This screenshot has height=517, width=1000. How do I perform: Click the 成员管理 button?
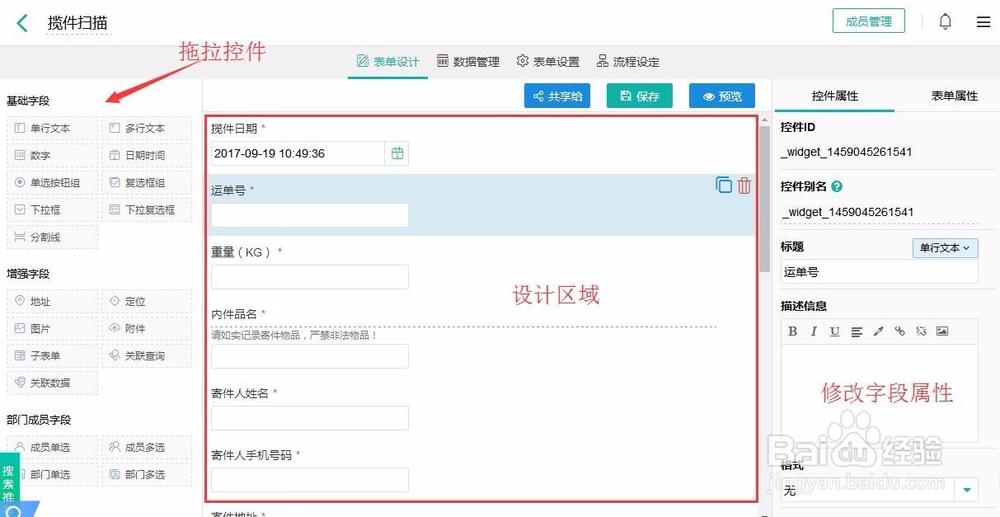pyautogui.click(x=869, y=21)
